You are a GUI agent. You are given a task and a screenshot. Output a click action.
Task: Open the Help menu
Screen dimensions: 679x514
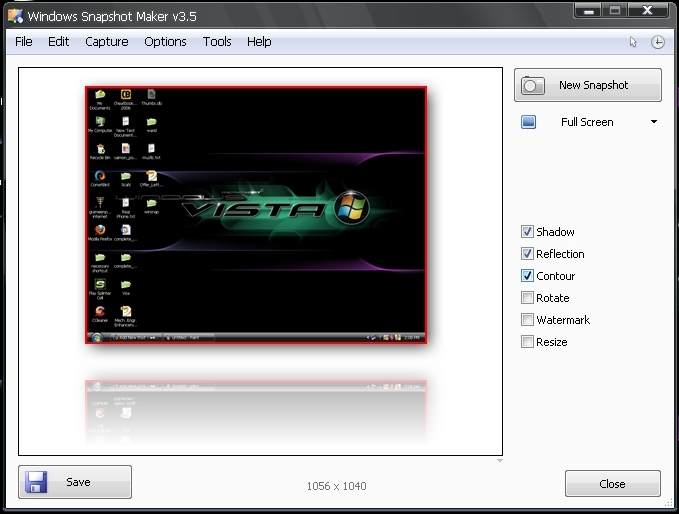(x=259, y=42)
